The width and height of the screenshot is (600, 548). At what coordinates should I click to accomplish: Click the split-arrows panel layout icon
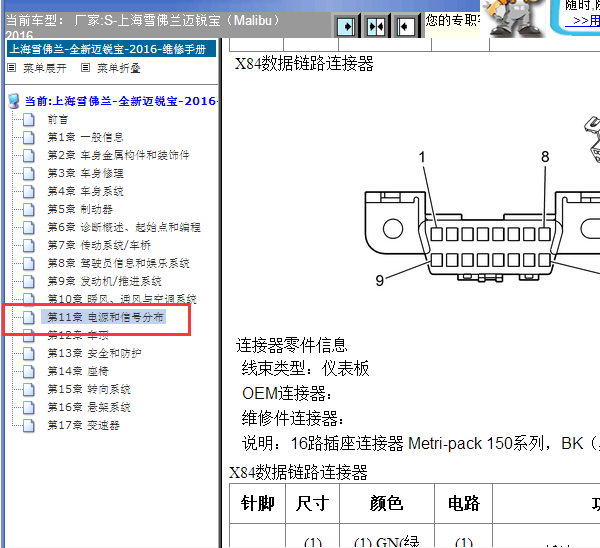pyautogui.click(x=376, y=26)
